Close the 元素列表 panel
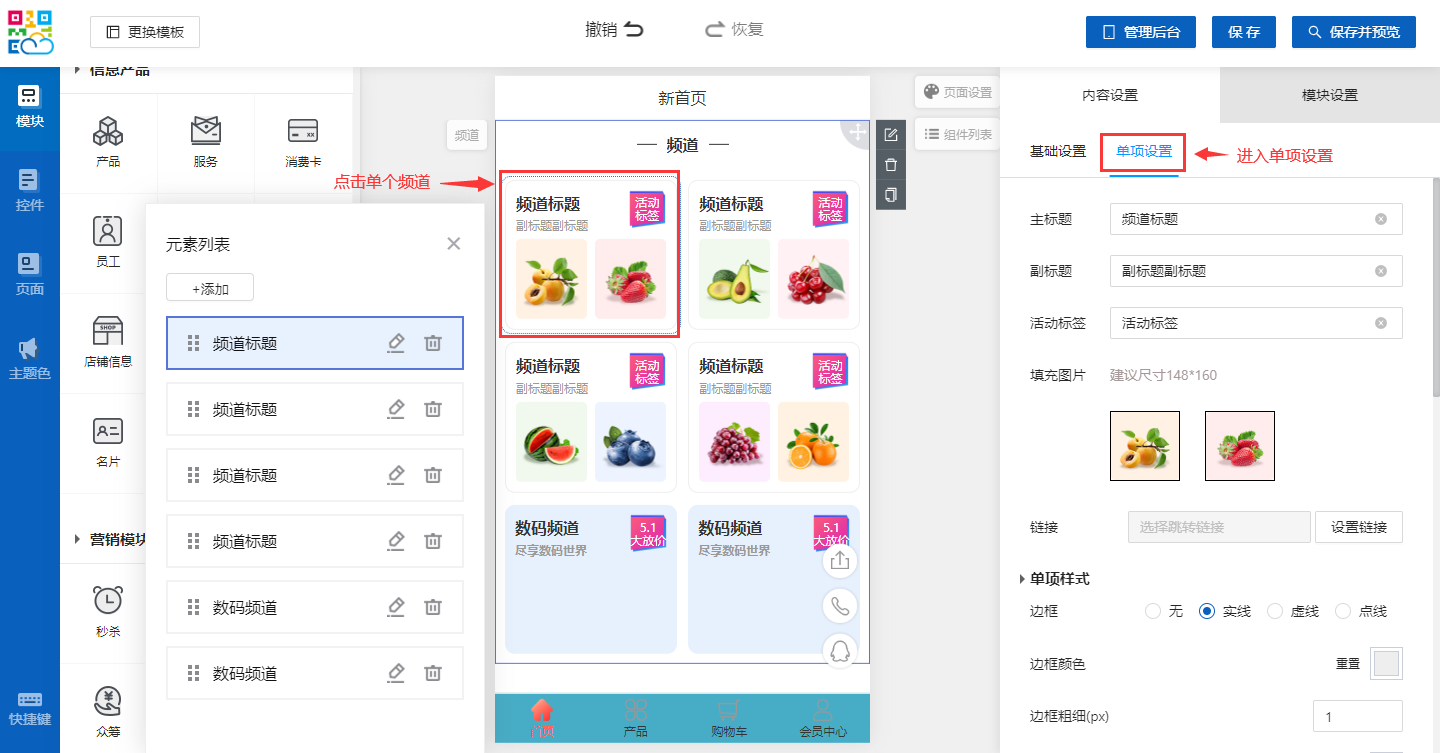 pos(454,243)
